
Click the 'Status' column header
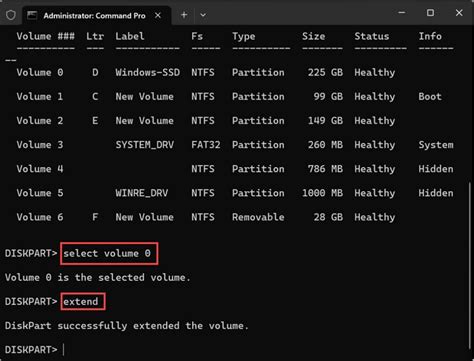click(372, 36)
